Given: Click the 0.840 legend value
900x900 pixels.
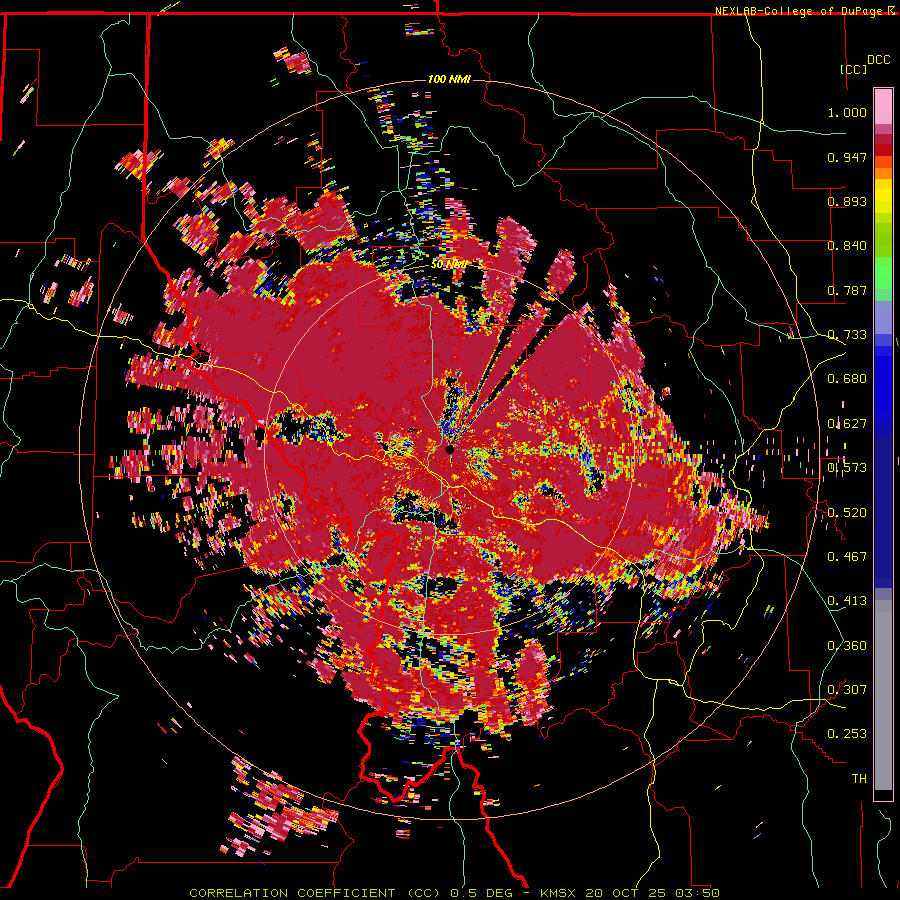Looking at the screenshot, I should 847,245.
